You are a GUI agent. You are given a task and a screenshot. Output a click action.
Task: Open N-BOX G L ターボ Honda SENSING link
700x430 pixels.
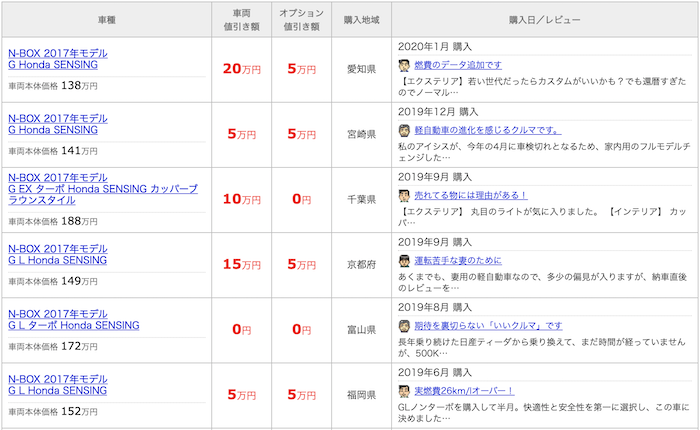74,320
